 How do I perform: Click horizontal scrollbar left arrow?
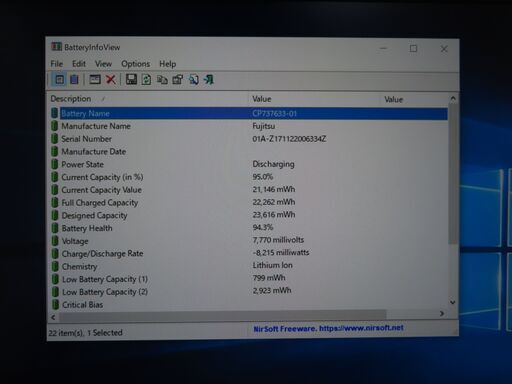53,317
